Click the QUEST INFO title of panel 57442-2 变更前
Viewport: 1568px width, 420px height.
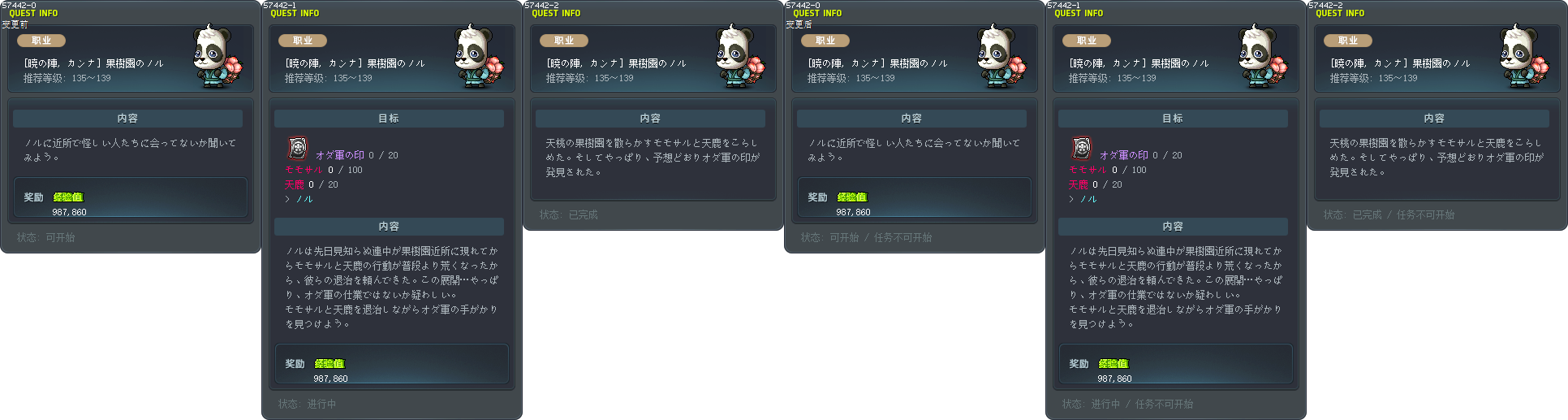tap(556, 14)
